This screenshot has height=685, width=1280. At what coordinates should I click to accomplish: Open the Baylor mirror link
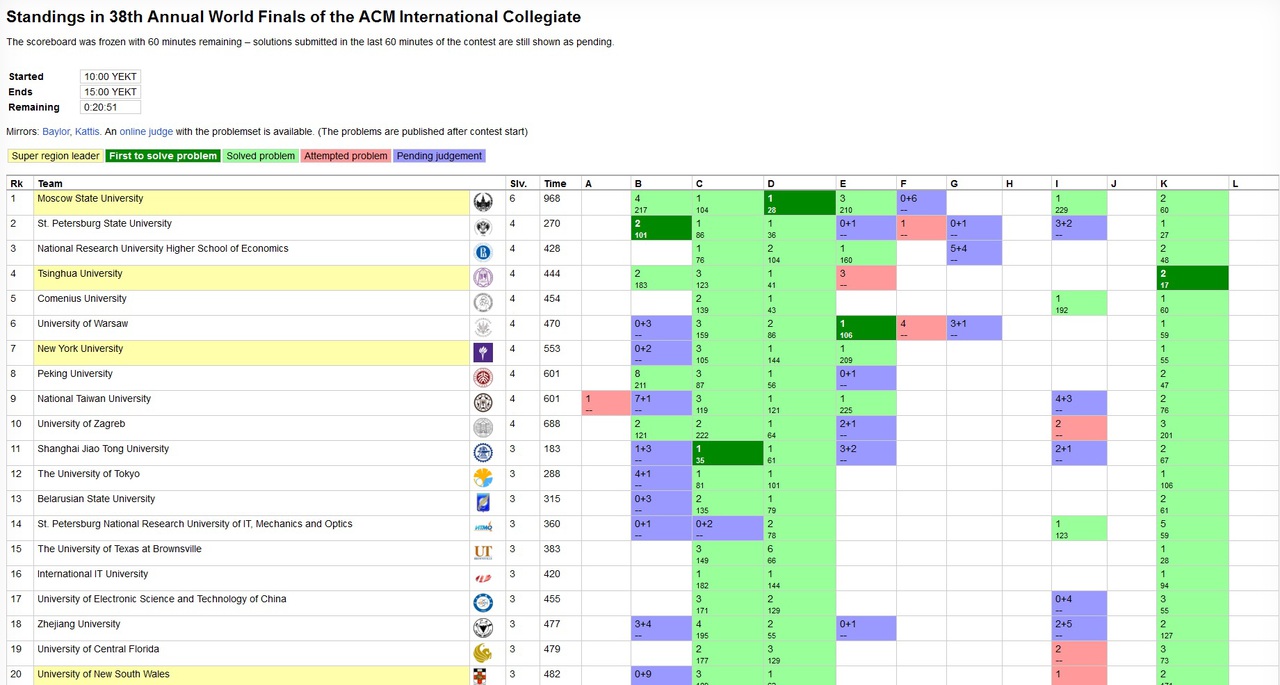tap(56, 132)
